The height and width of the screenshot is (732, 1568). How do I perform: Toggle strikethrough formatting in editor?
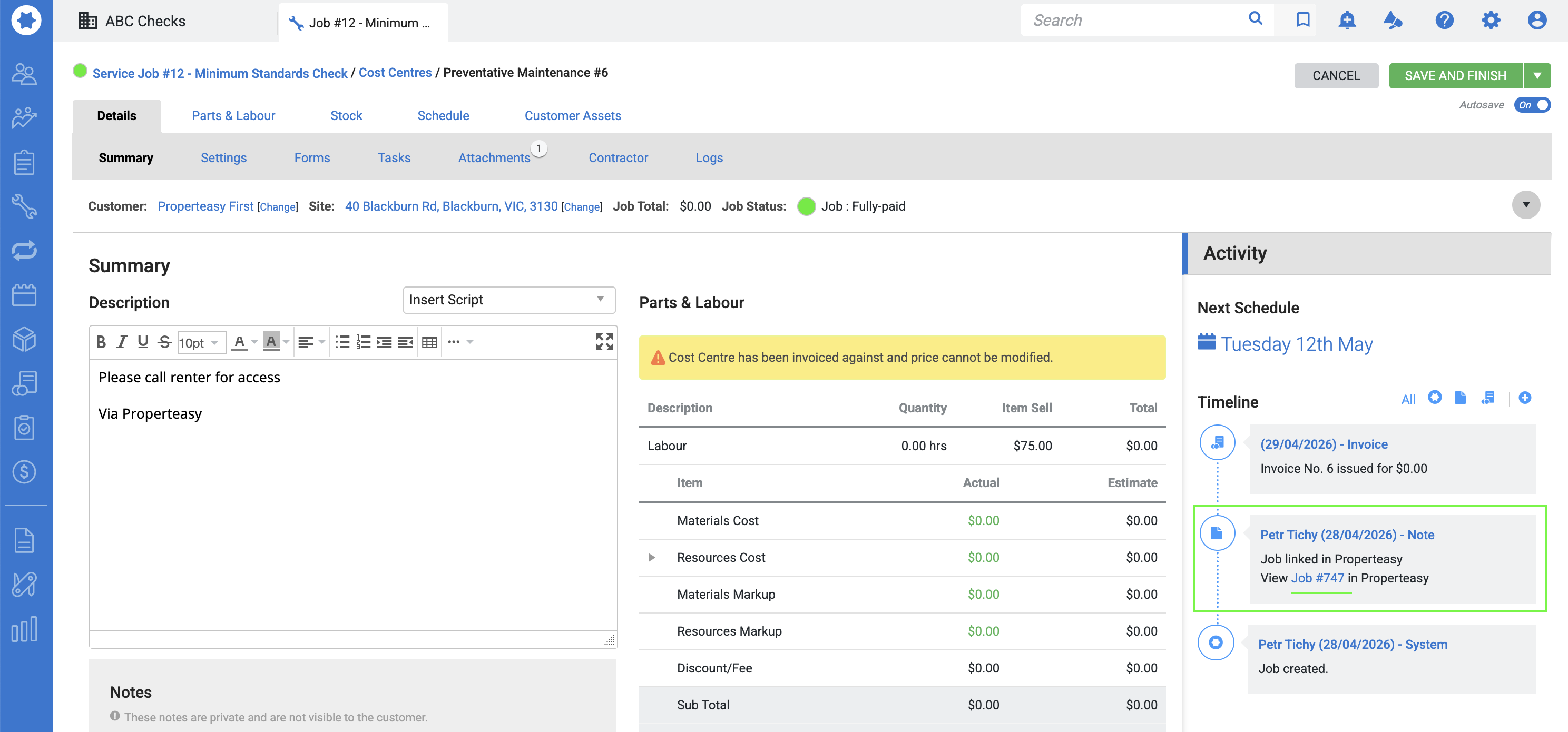coord(164,343)
